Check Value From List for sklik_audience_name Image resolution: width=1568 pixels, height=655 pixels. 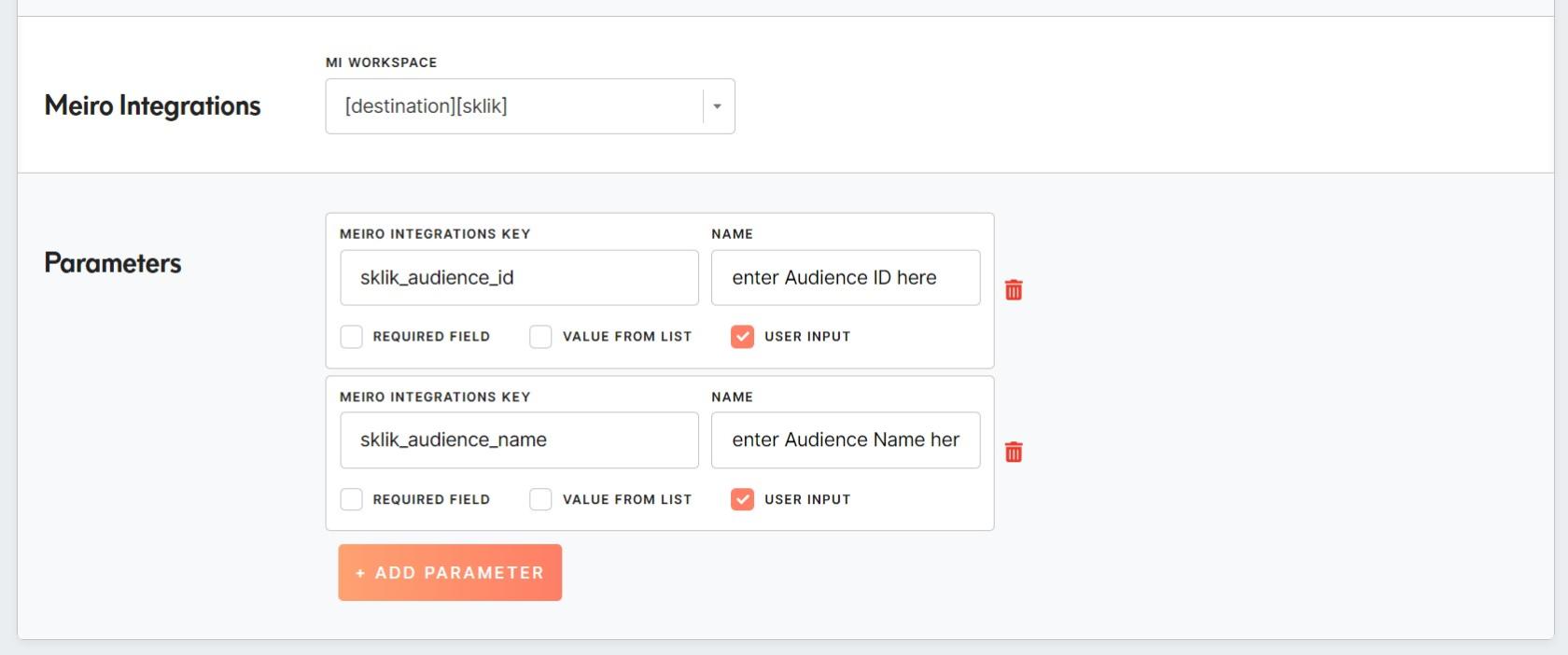click(x=540, y=499)
